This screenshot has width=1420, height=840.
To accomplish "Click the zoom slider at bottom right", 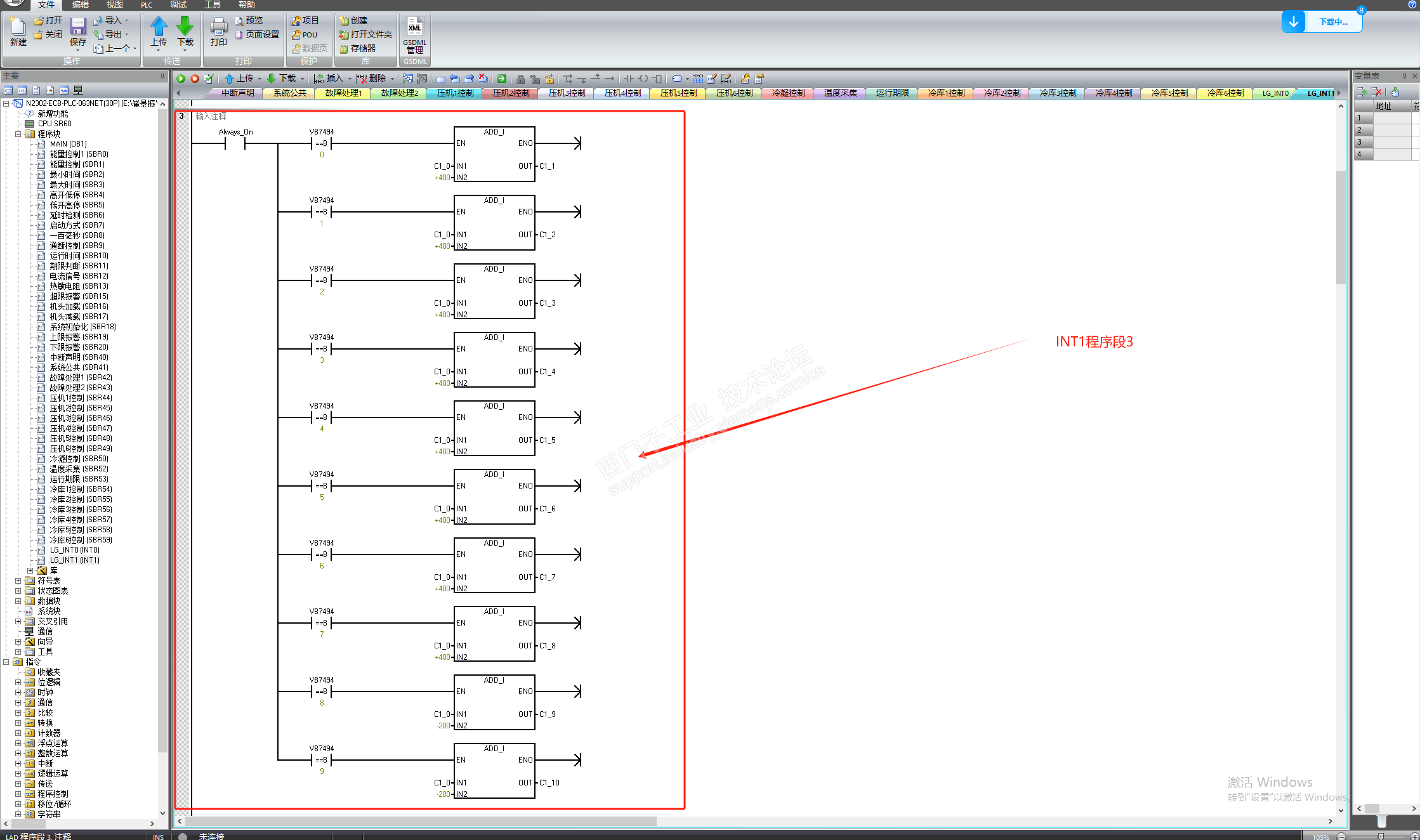I will coord(1380,836).
